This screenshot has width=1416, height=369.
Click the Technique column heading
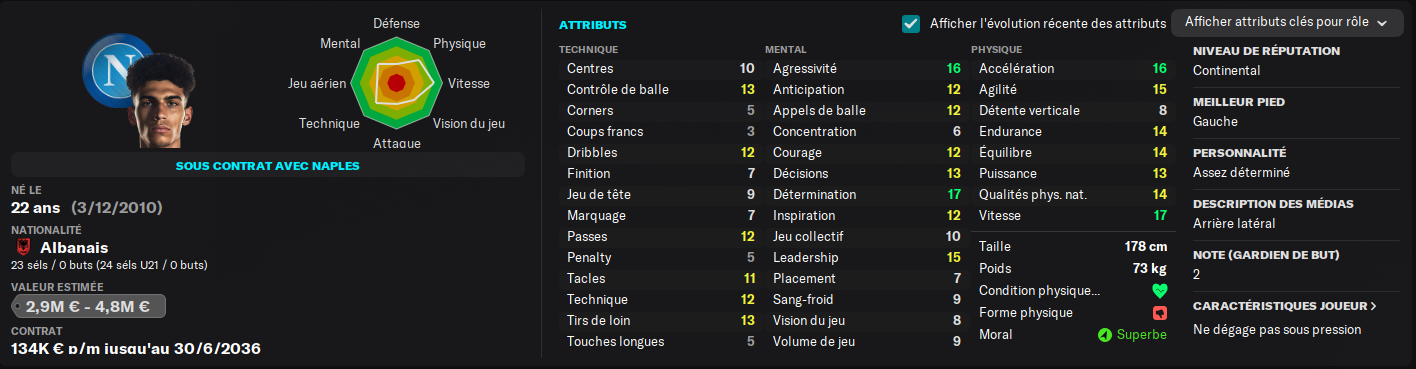point(588,49)
